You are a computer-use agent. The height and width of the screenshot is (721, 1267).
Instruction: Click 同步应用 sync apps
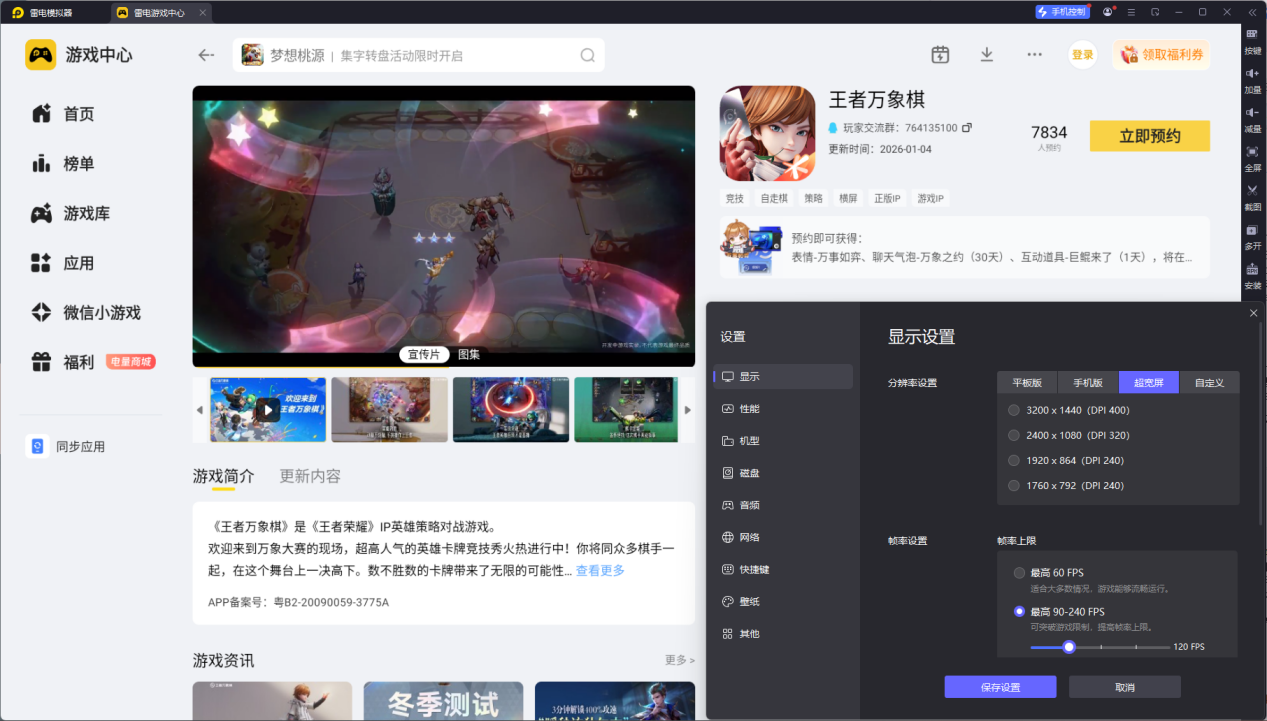click(66, 447)
